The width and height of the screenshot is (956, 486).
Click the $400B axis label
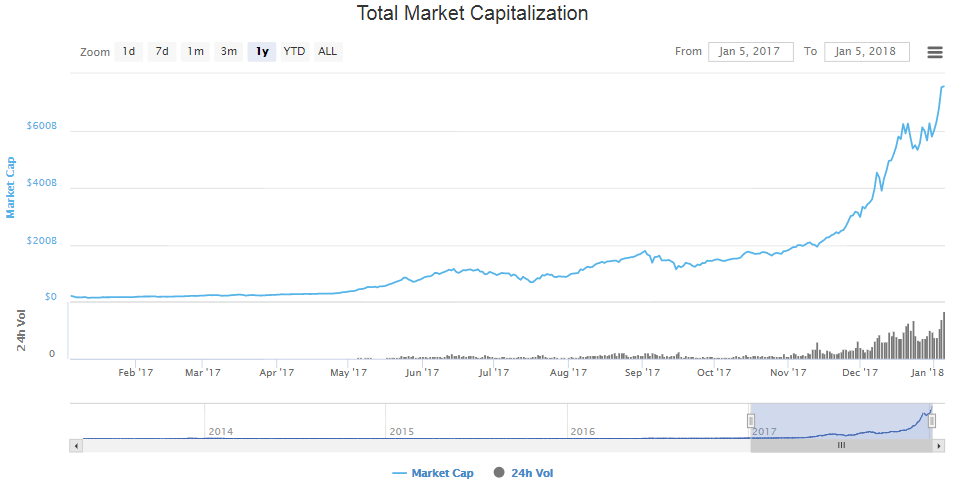tap(41, 183)
